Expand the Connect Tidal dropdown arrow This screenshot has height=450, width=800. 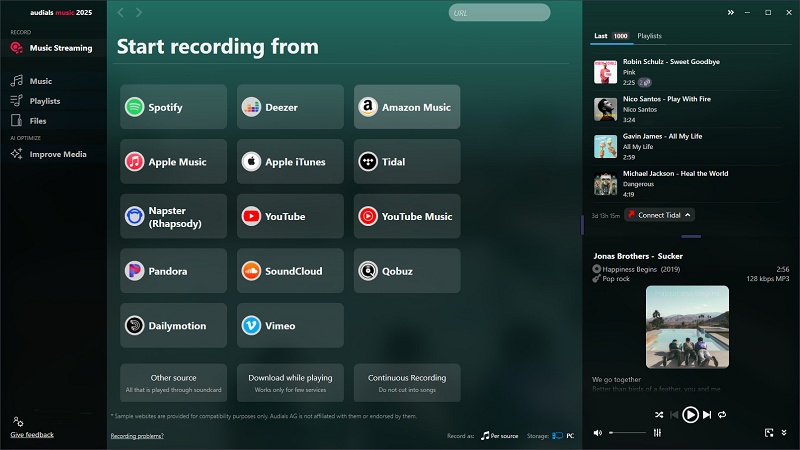(687, 215)
